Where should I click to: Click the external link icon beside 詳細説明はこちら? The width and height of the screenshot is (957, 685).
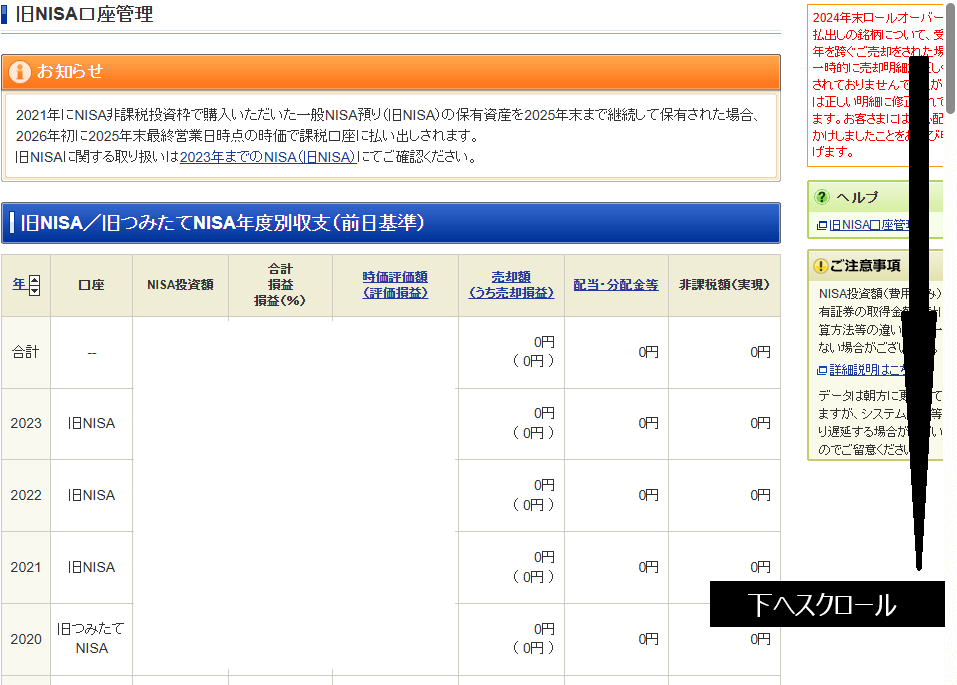click(822, 371)
